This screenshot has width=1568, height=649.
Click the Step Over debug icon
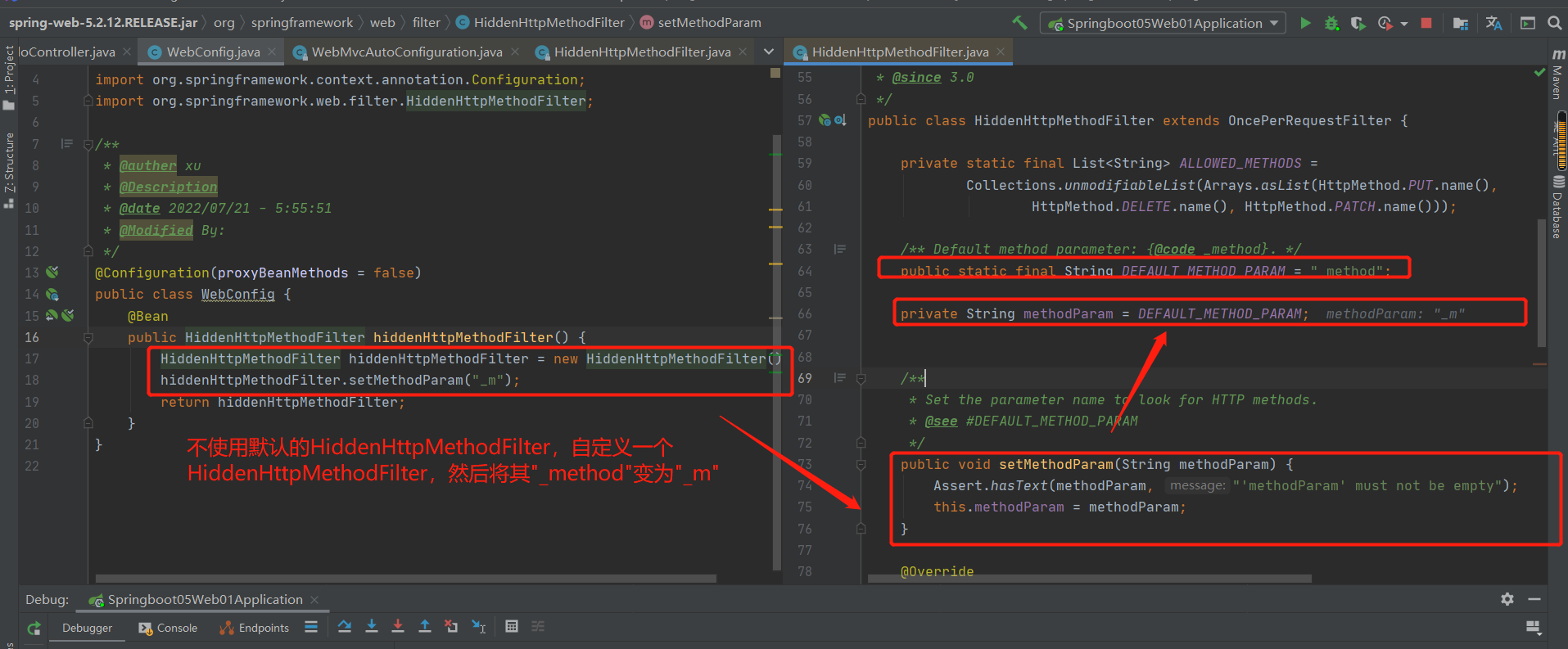click(x=345, y=627)
